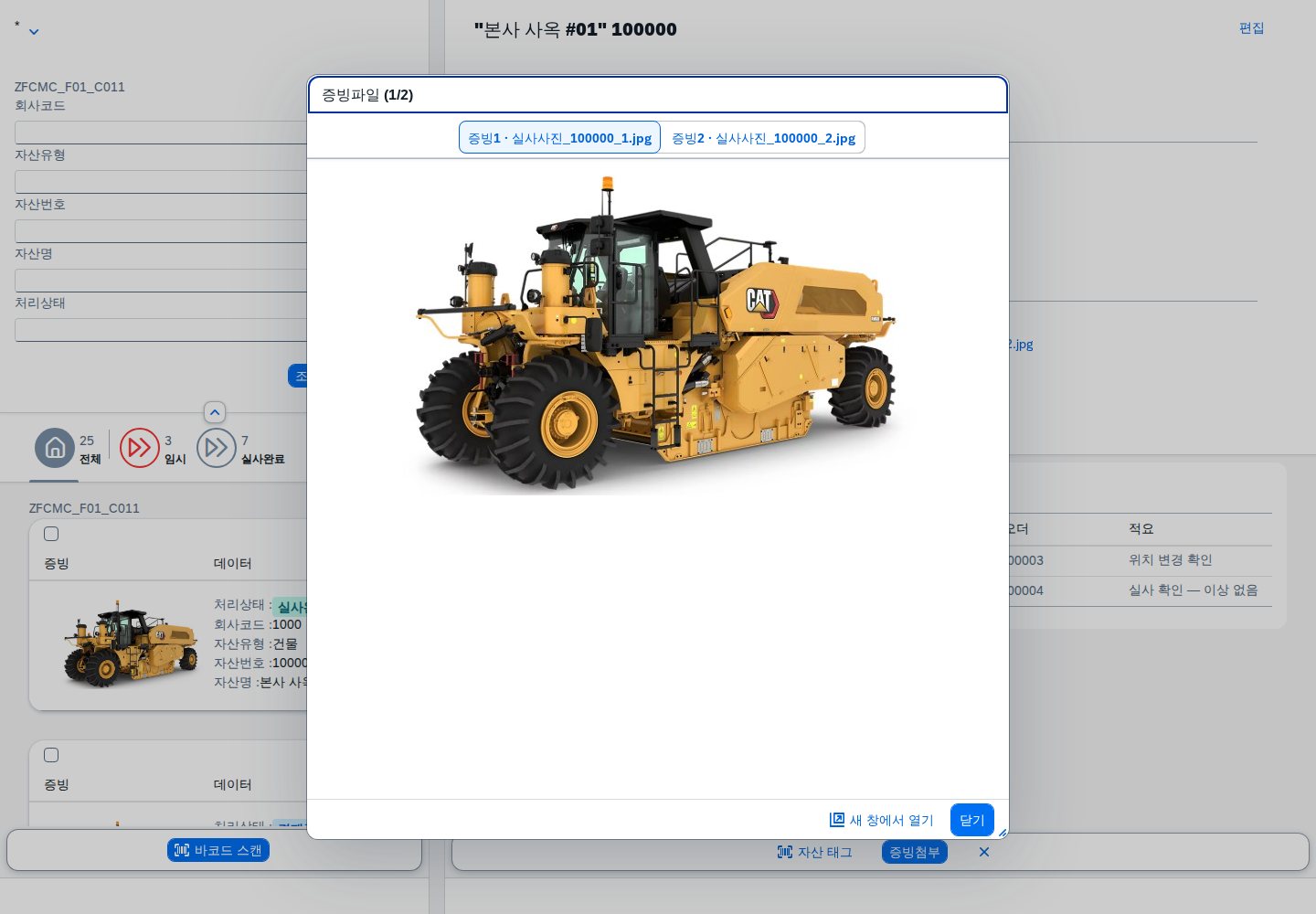Click the X icon beside 증빙첨부
The width and height of the screenshot is (1316, 914).
click(x=984, y=852)
